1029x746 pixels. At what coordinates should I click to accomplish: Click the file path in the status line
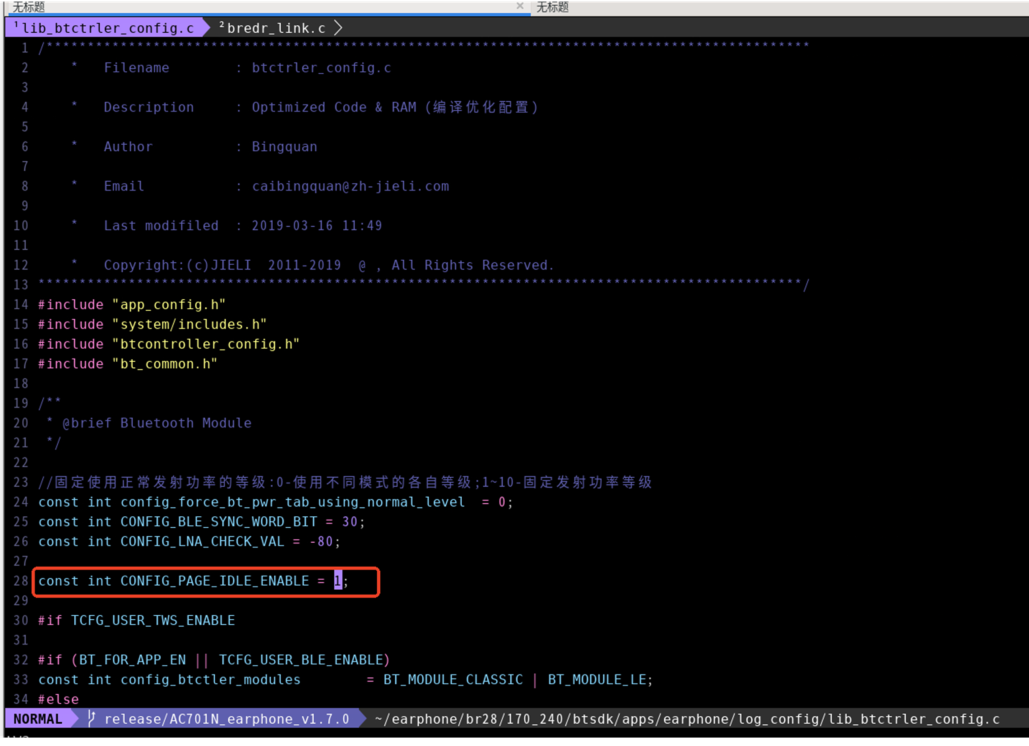687,719
